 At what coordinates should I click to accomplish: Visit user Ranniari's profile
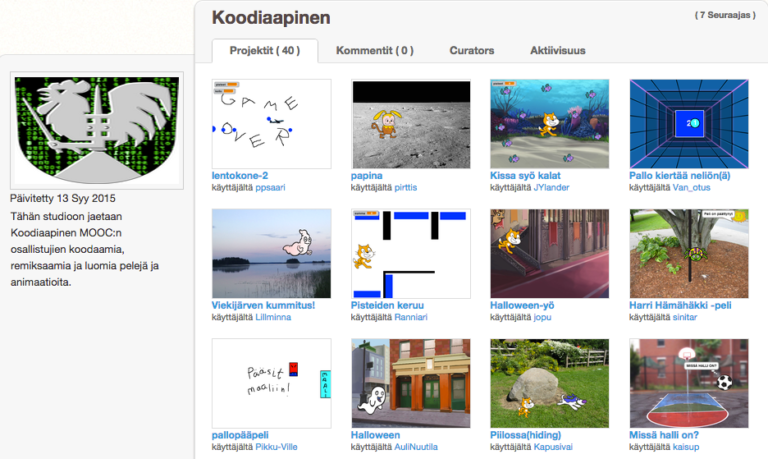click(x=411, y=317)
